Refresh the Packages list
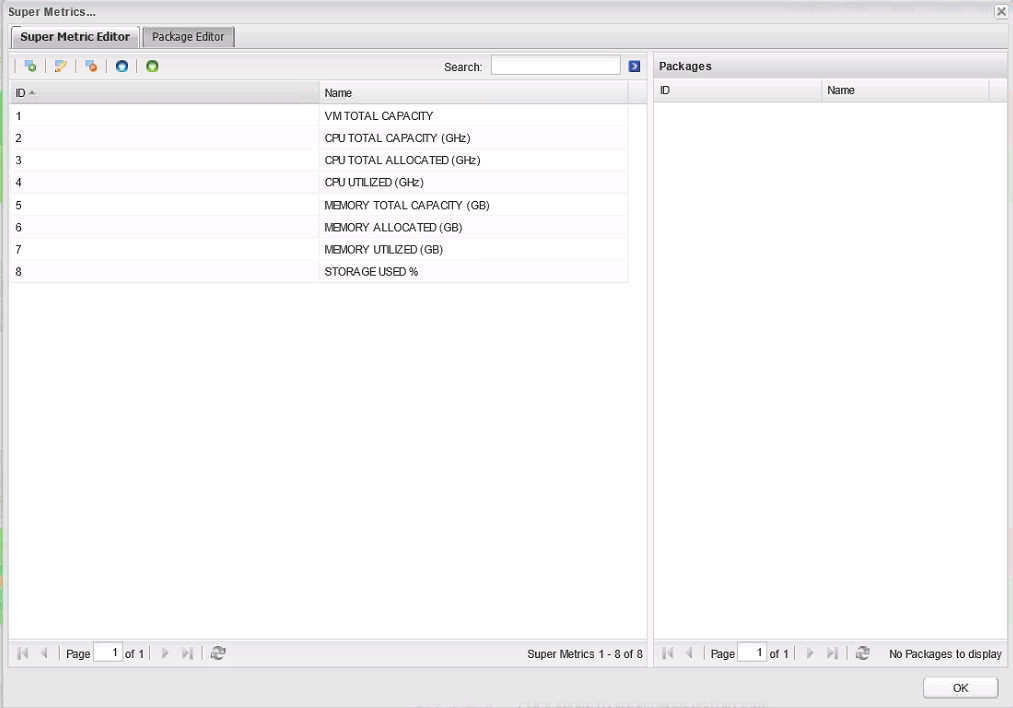1013x708 pixels. 862,653
